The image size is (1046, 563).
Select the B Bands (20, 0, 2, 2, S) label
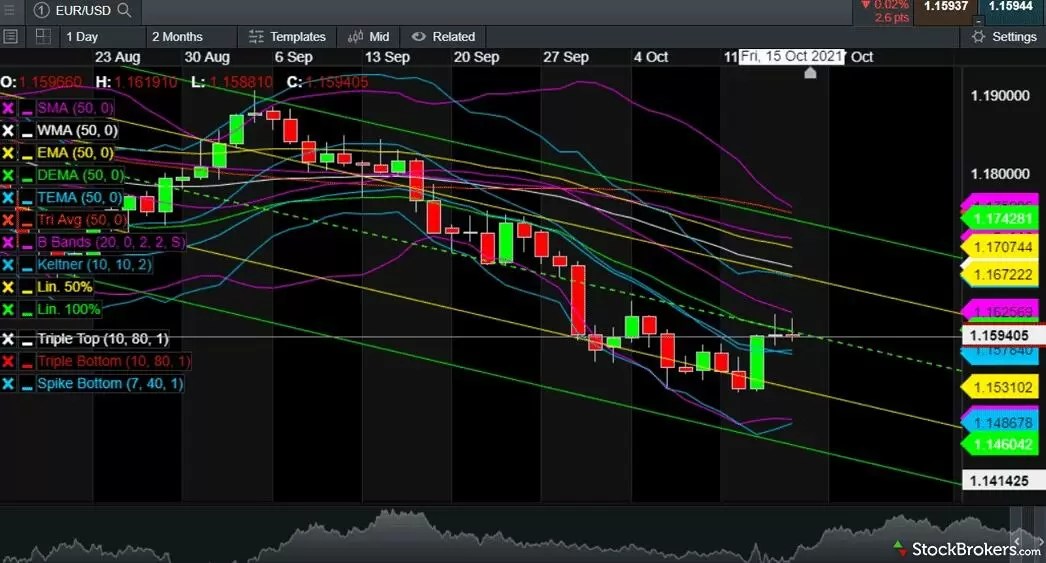tap(111, 242)
